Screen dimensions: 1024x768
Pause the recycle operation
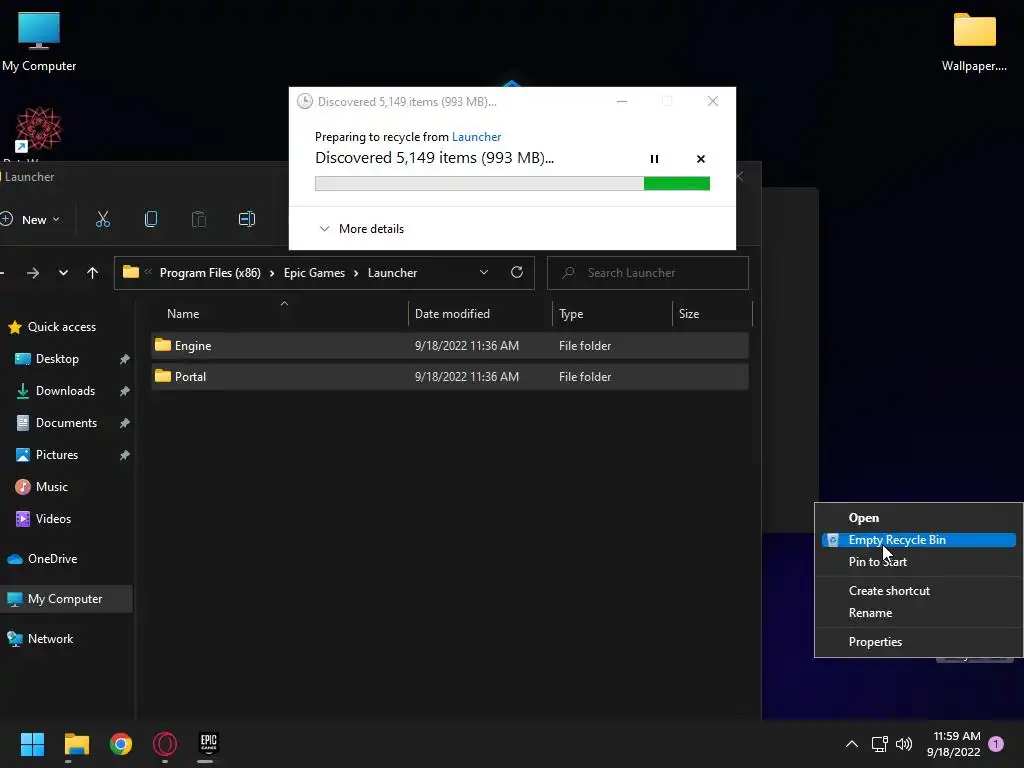654,159
